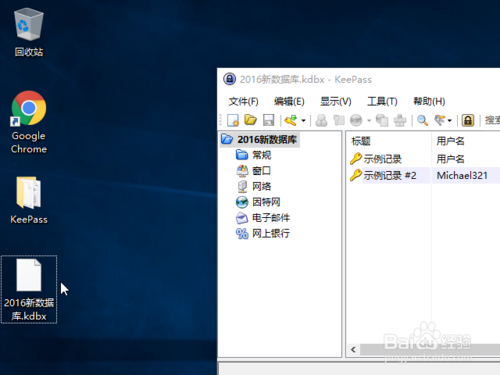Click the entry list scroll-left arrow

click(353, 350)
